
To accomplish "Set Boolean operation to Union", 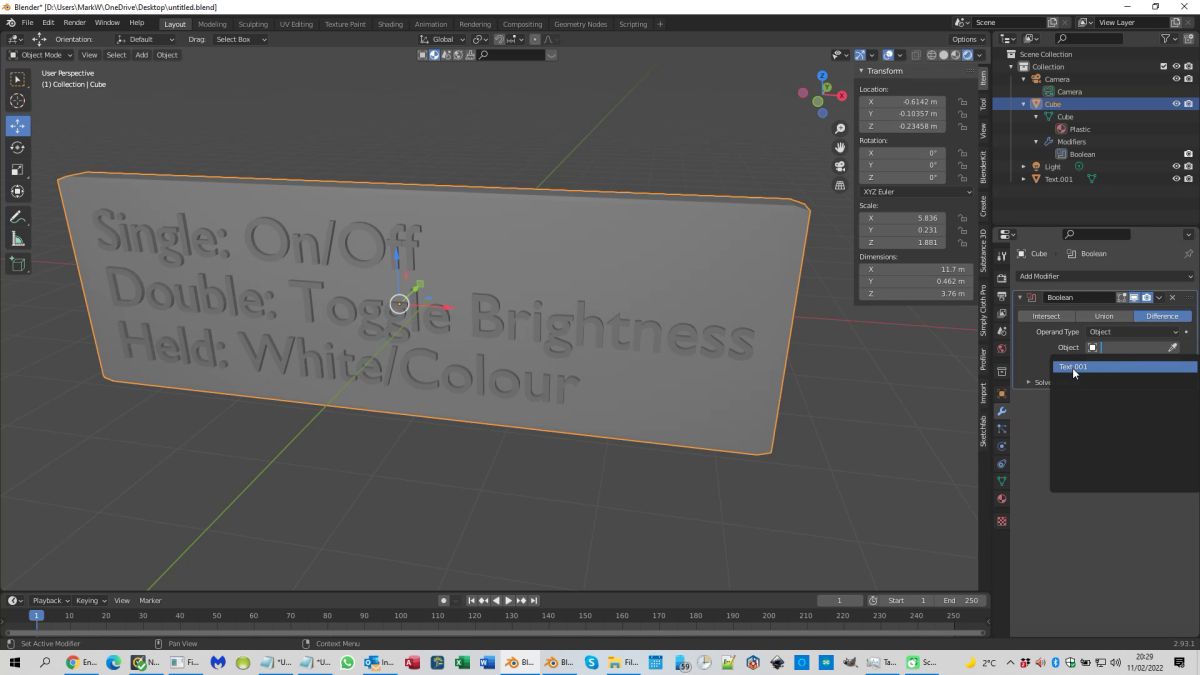I will (1104, 316).
